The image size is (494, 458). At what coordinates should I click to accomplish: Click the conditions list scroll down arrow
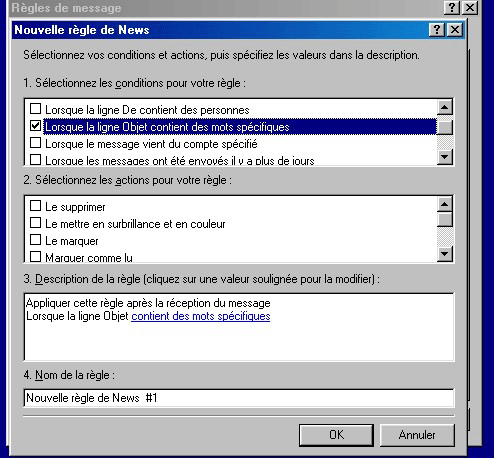click(444, 157)
